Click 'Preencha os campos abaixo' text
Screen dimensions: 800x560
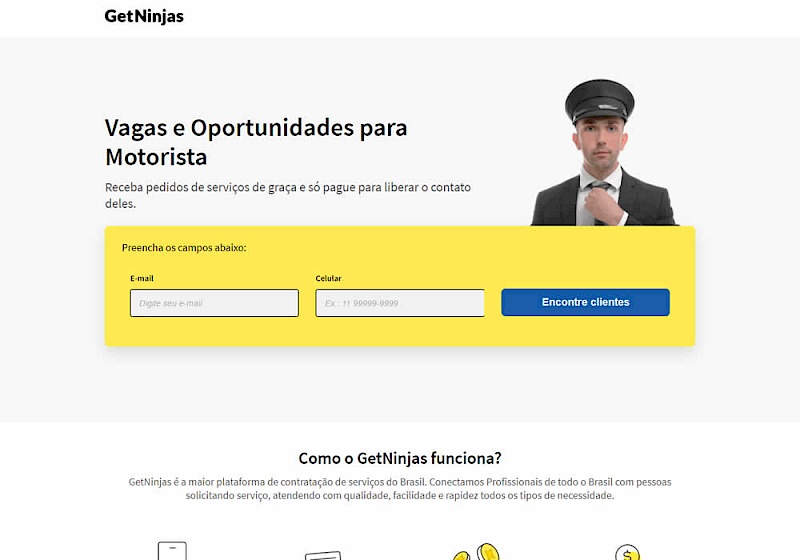[x=184, y=248]
